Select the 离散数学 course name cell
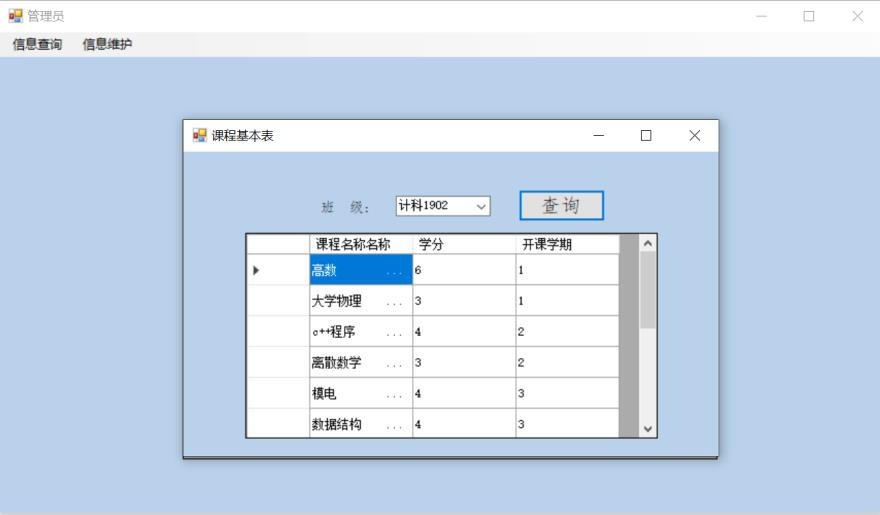Viewport: 880px width, 515px height. 361,362
